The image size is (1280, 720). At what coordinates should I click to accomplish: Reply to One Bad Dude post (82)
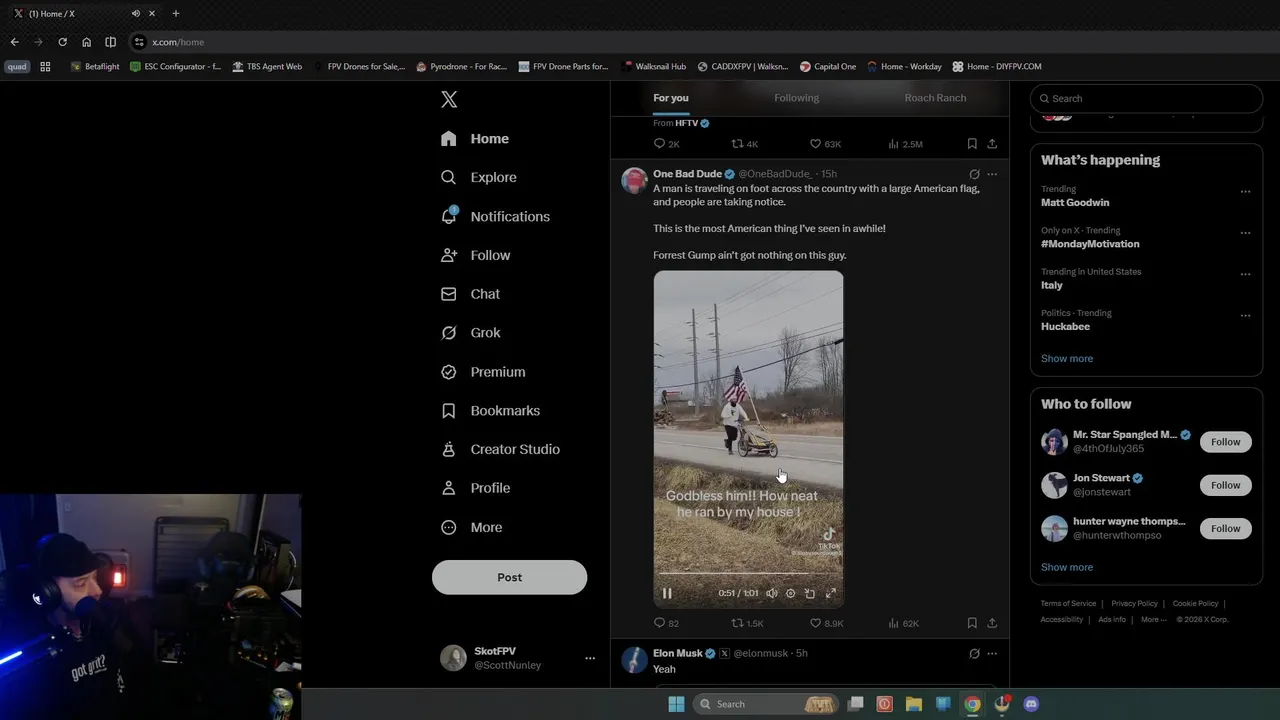tap(666, 623)
